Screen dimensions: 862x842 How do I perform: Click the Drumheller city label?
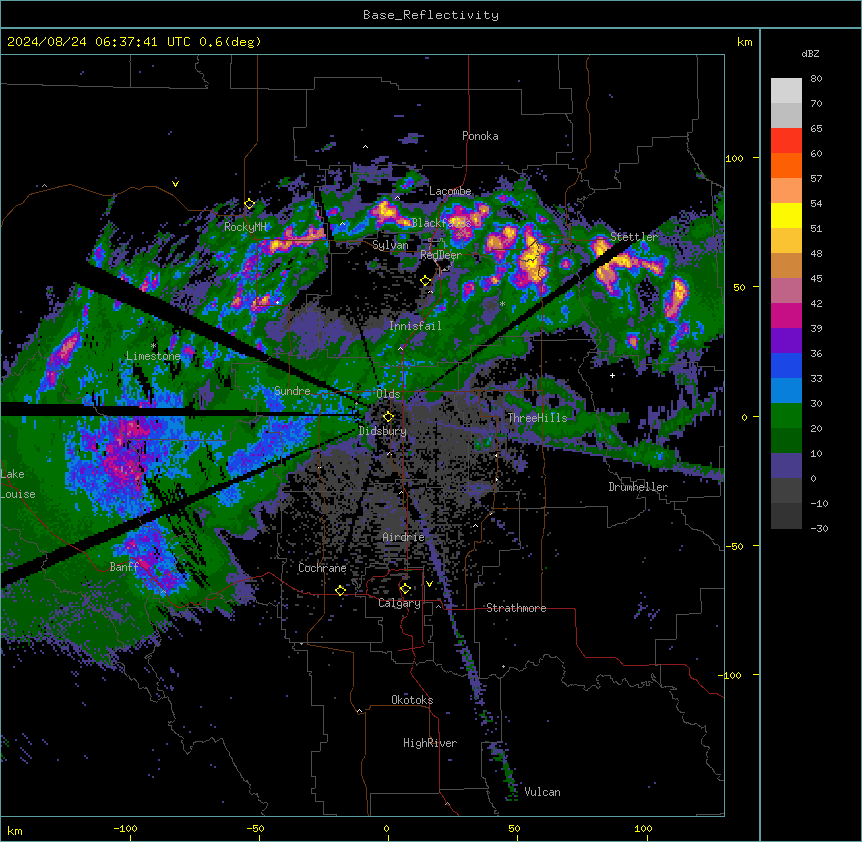(638, 487)
